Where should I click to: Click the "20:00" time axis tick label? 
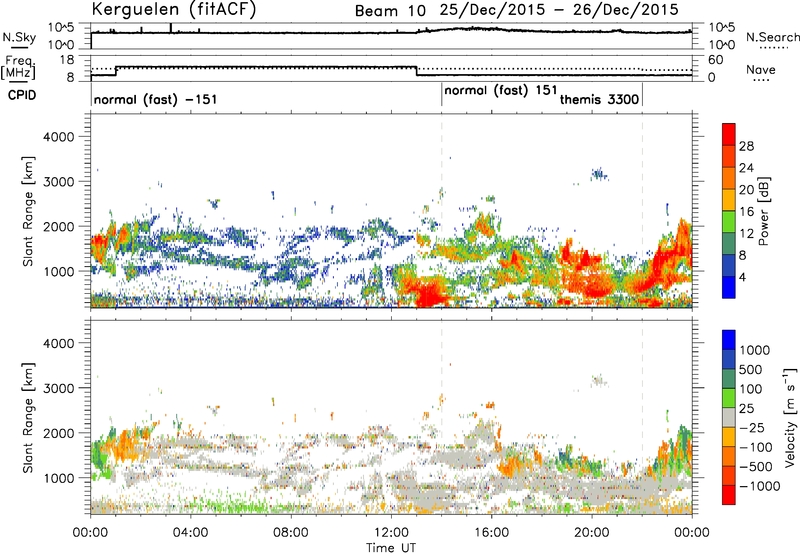coord(591,533)
